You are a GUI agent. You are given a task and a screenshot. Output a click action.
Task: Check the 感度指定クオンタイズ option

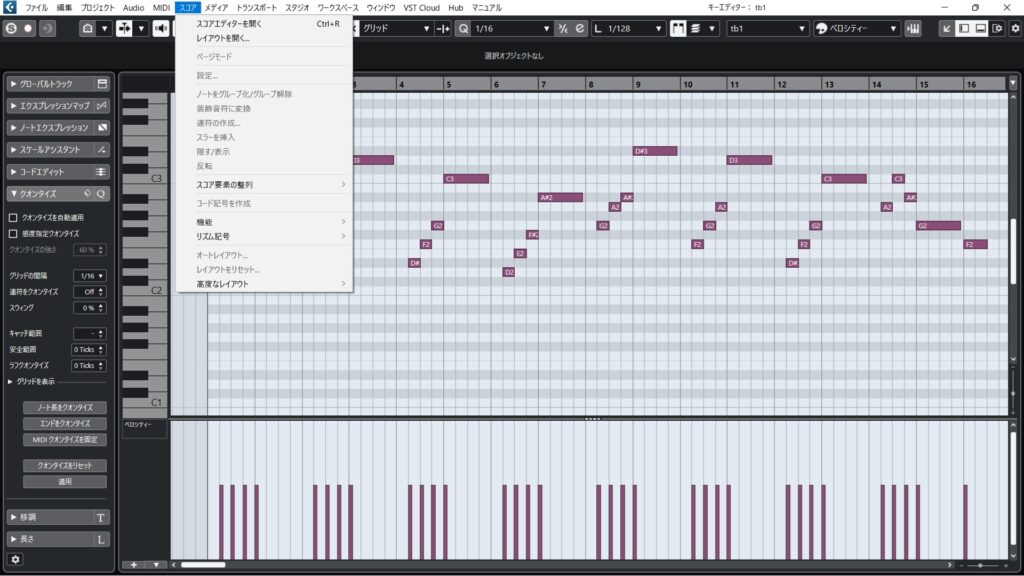(13, 233)
